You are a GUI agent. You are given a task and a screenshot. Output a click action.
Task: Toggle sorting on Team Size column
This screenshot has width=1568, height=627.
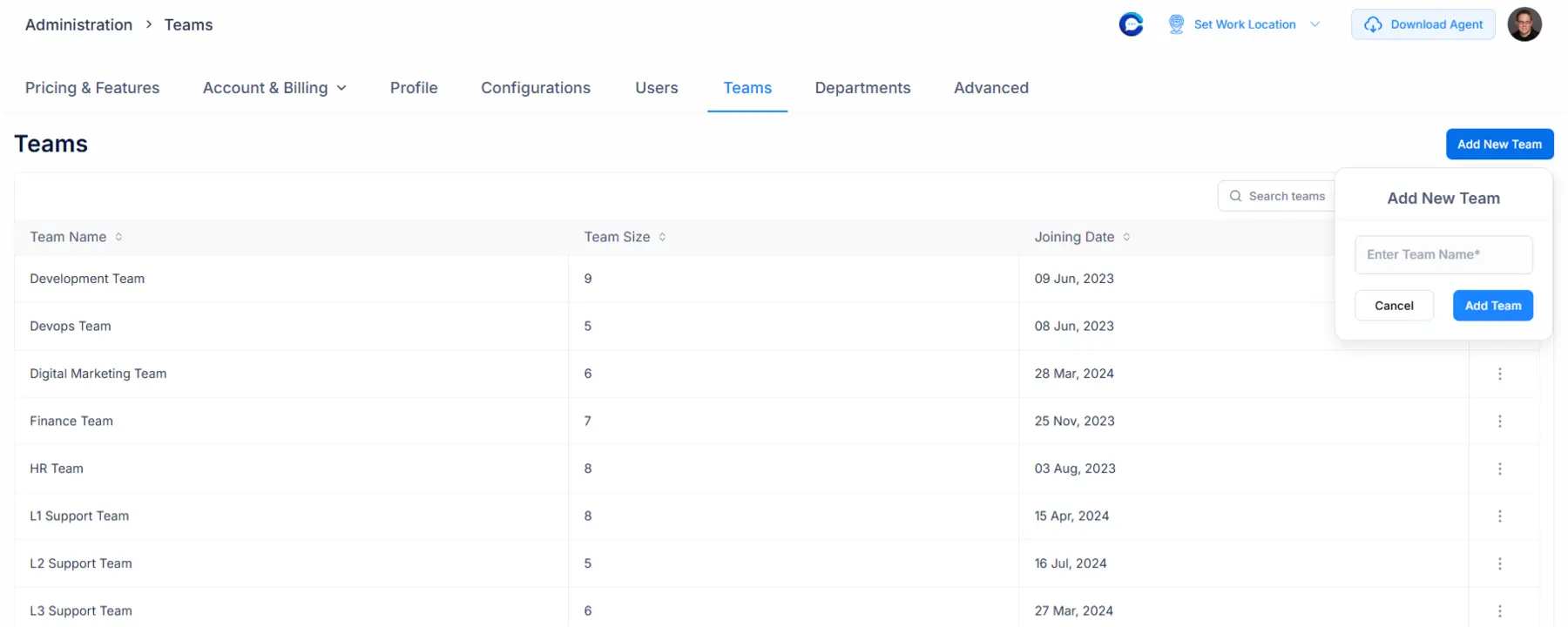point(662,237)
